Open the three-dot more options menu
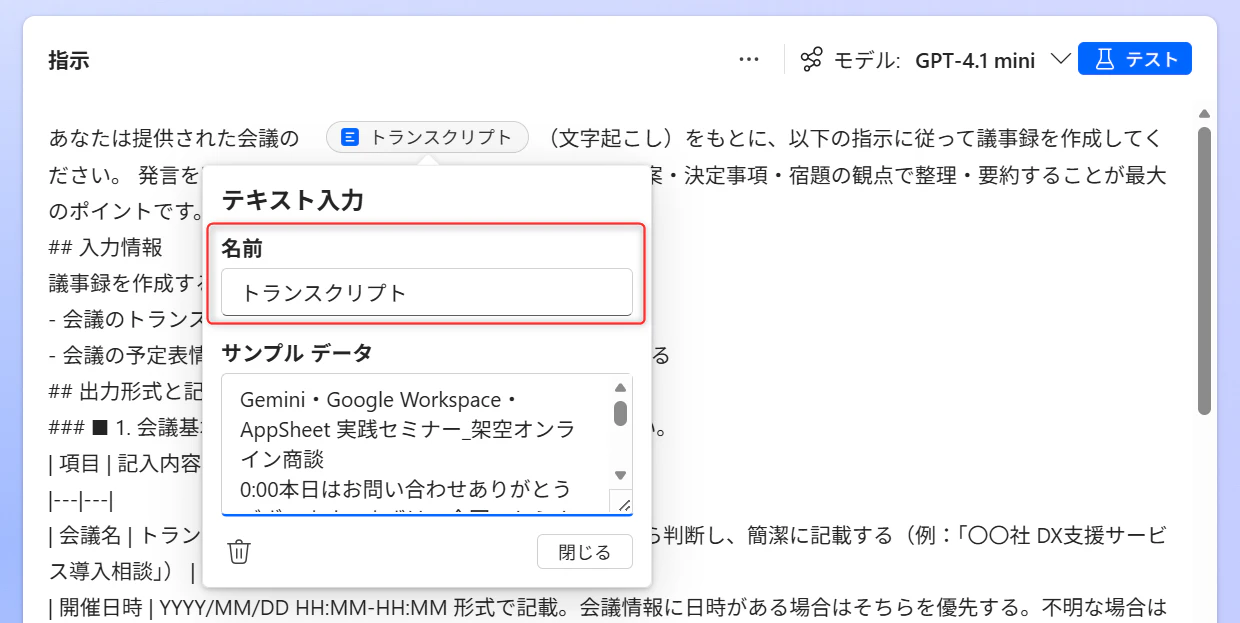The image size is (1240, 623). click(x=749, y=60)
